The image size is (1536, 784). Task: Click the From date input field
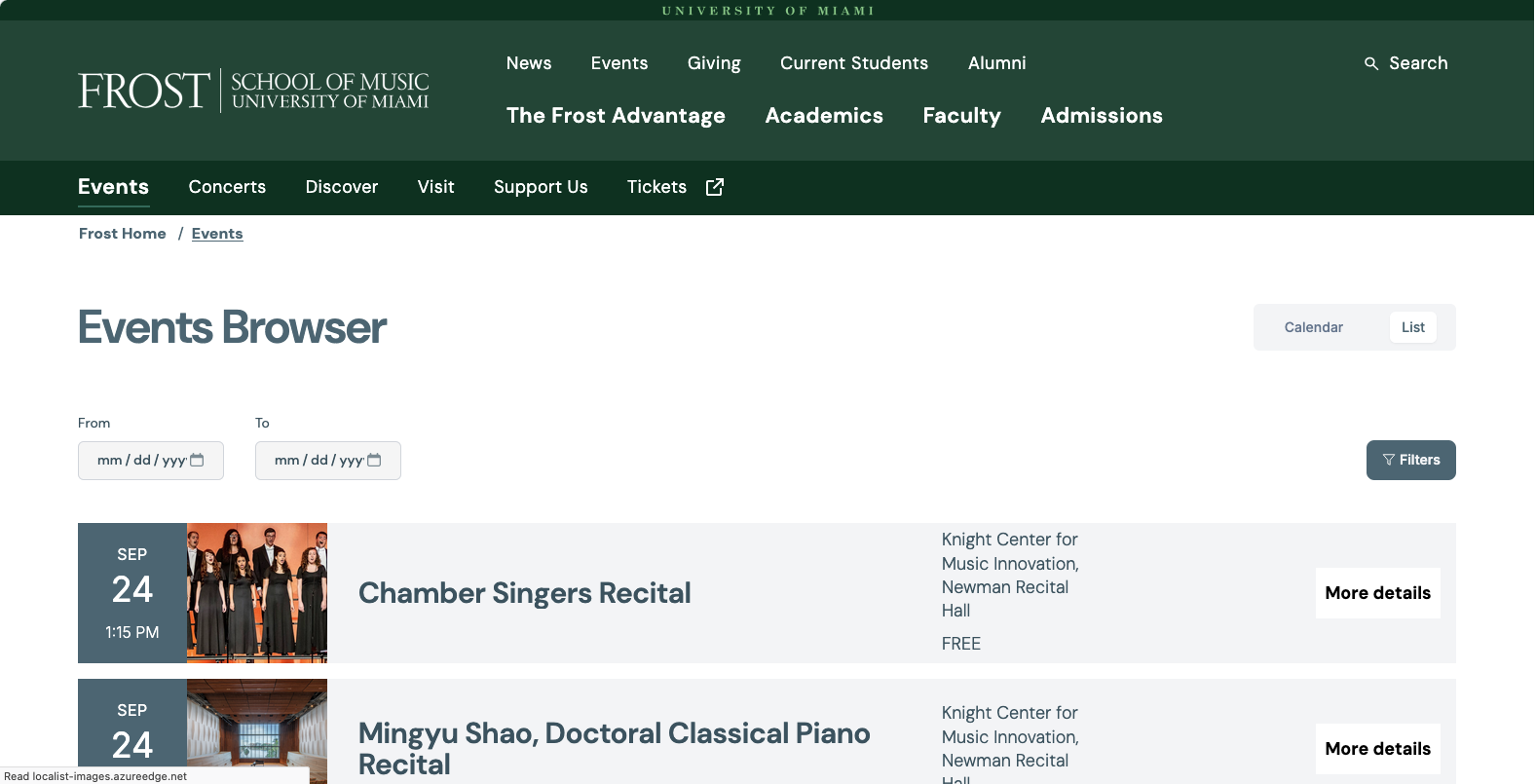(151, 461)
